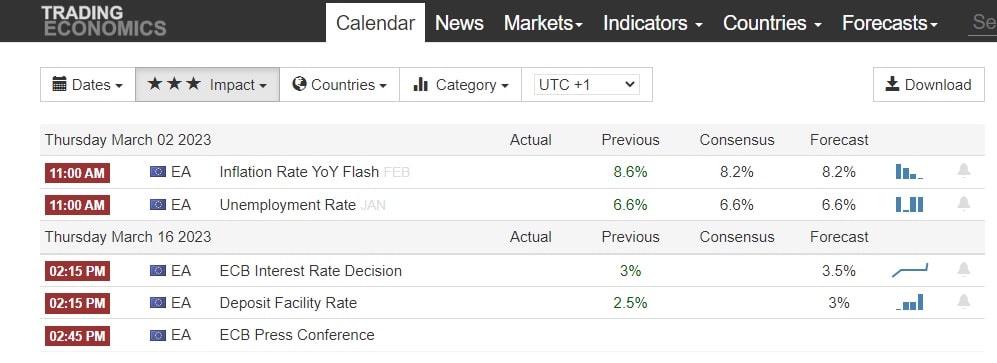Click the EU flag beside Deposit Facility Rate
The height and width of the screenshot is (363, 997).
(x=158, y=303)
